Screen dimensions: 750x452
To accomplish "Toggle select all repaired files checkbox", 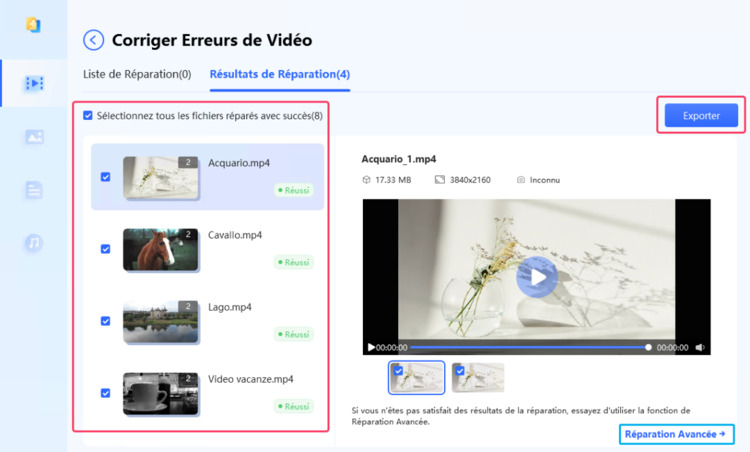I will coord(88,115).
